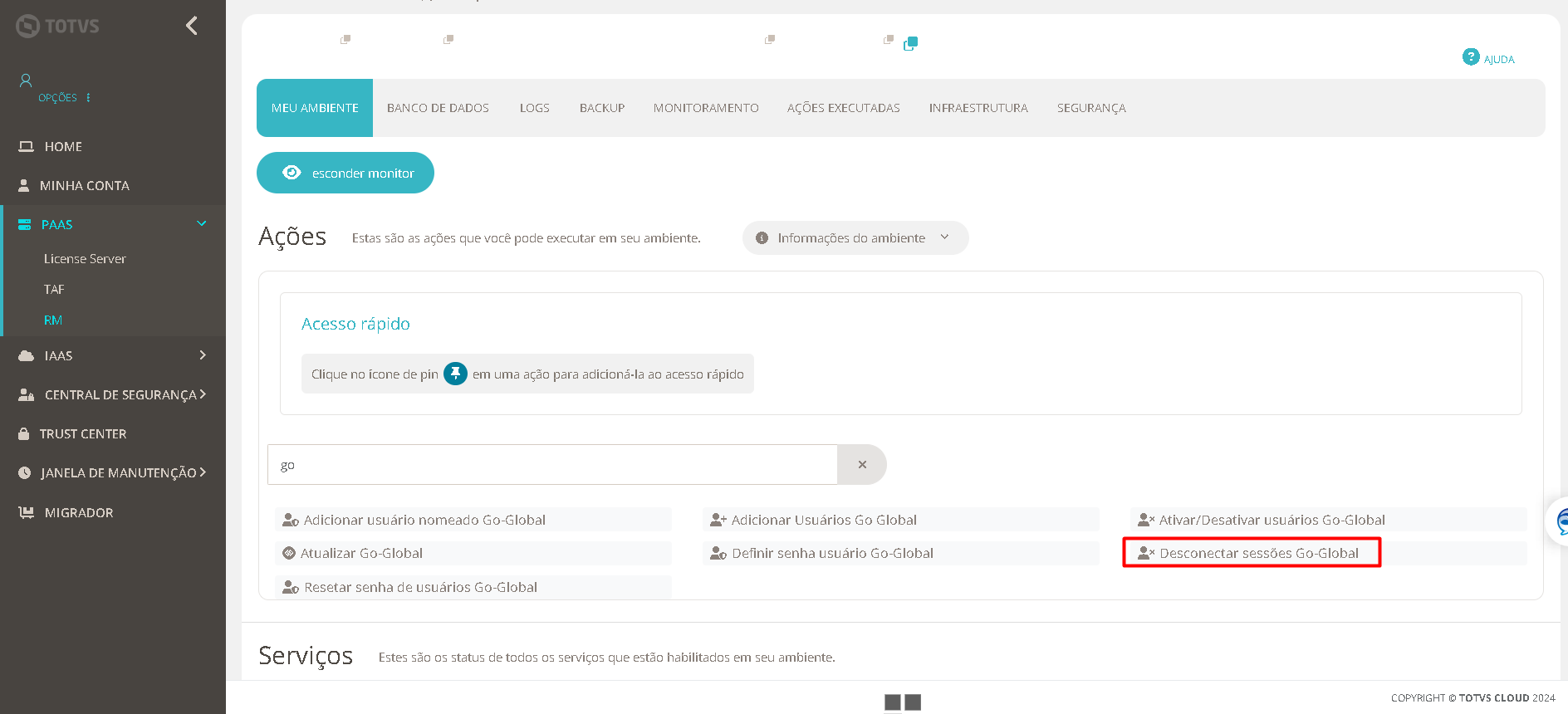Click the Desconectar sessões user-x icon

(x=1146, y=553)
